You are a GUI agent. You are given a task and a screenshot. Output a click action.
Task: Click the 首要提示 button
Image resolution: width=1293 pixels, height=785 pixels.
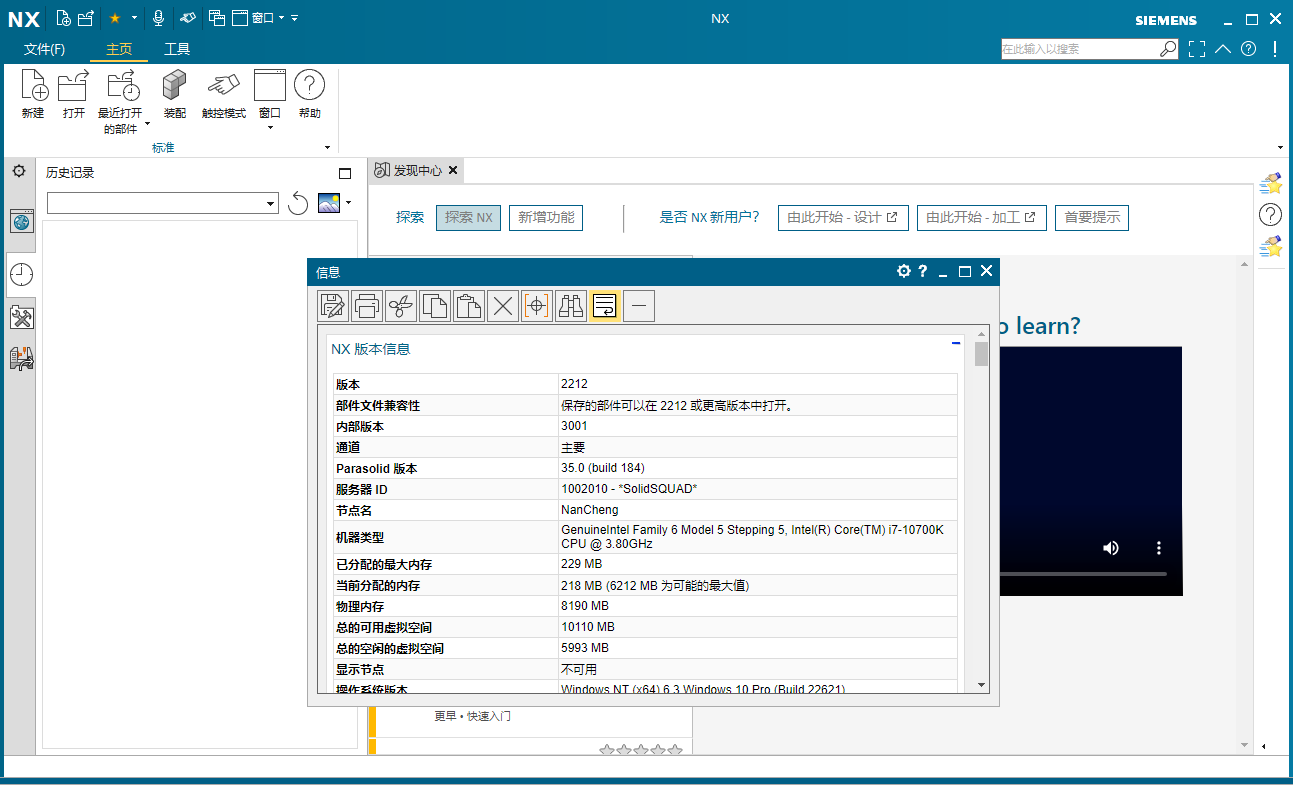1092,217
